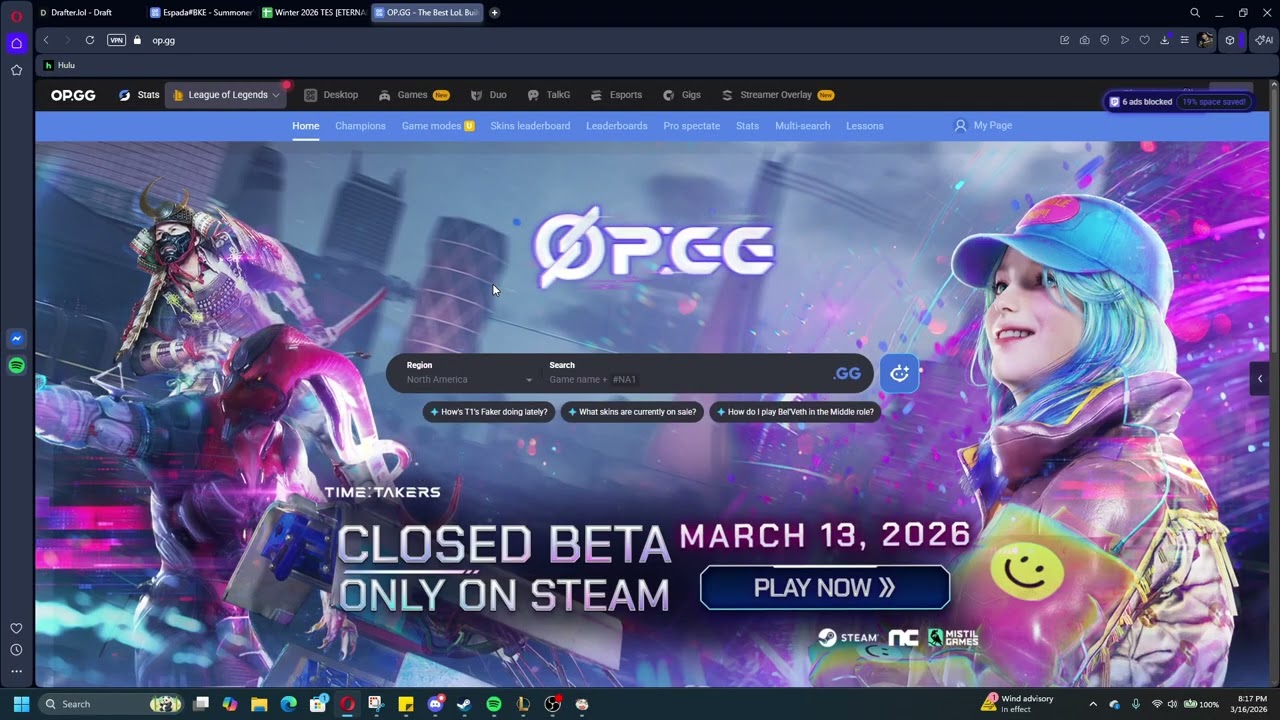The height and width of the screenshot is (720, 1280).
Task: Select the Skins leaderboard tab
Action: pos(530,126)
